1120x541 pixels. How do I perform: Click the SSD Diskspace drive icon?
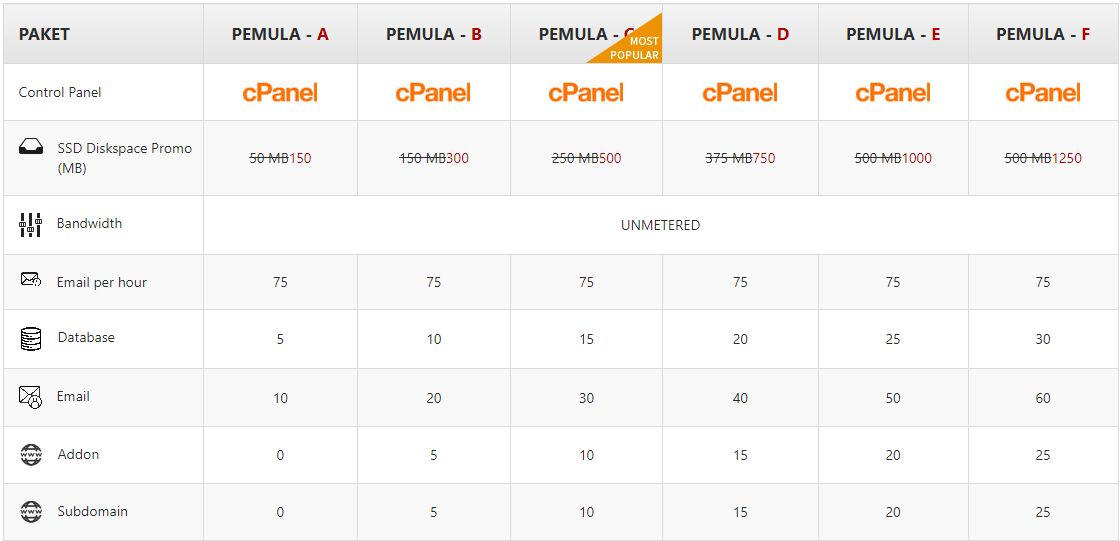click(x=31, y=148)
